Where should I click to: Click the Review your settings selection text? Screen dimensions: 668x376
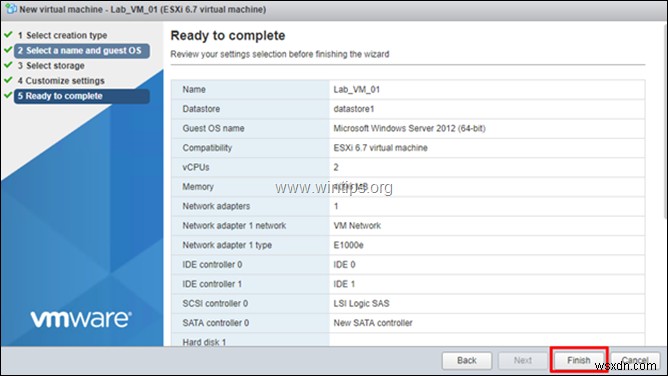(x=279, y=54)
